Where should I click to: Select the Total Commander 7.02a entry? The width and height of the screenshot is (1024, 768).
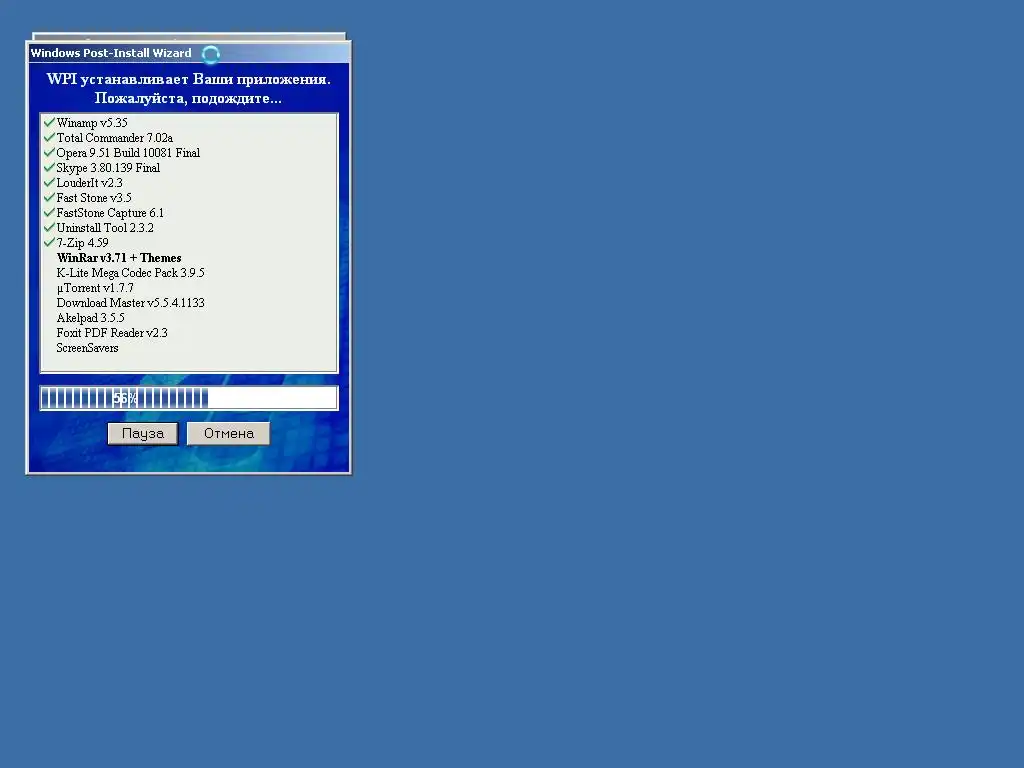[114, 138]
